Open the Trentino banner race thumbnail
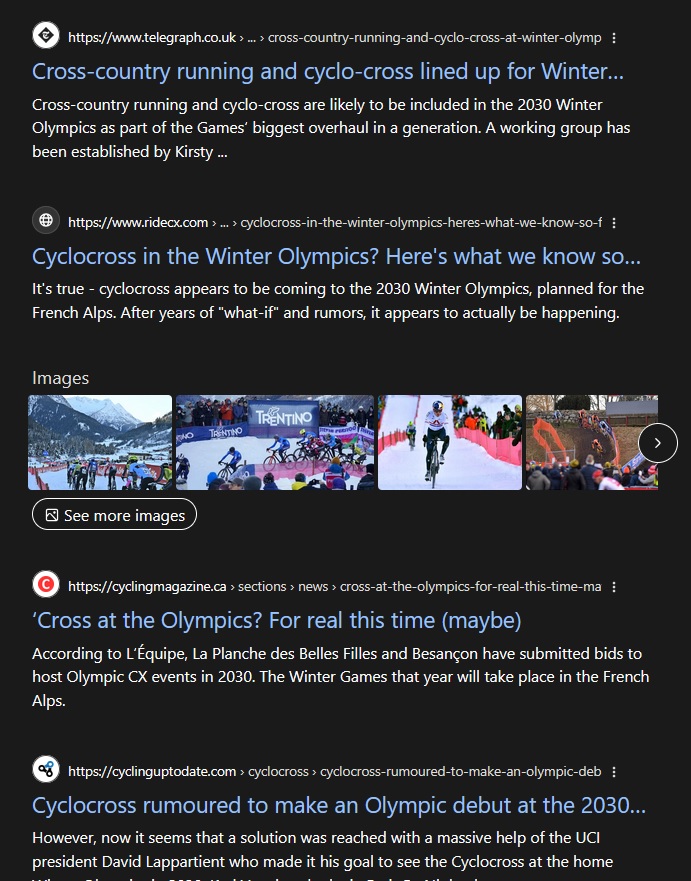This screenshot has height=881, width=691. pos(275,442)
